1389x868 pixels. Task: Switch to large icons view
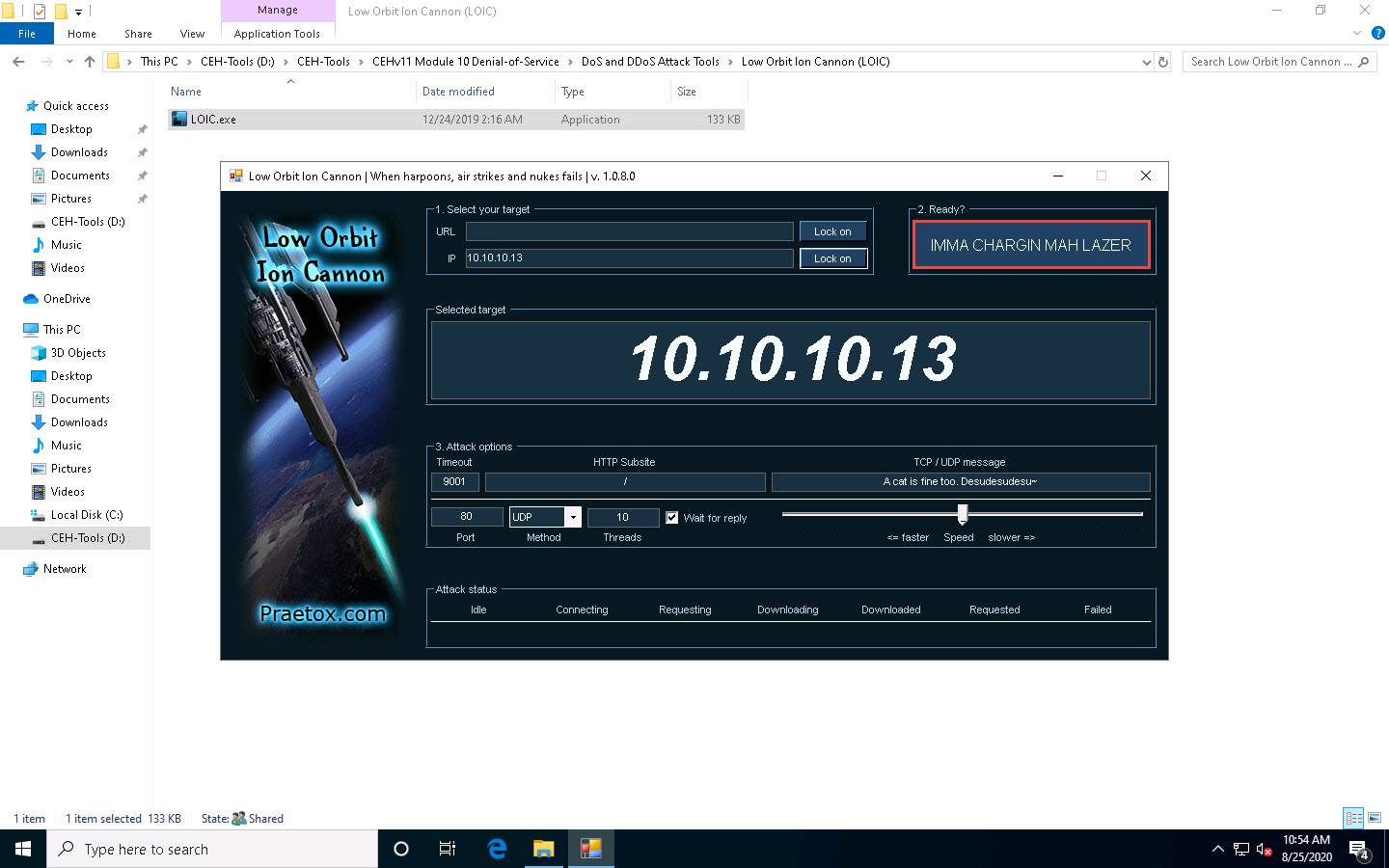pos(1375,818)
